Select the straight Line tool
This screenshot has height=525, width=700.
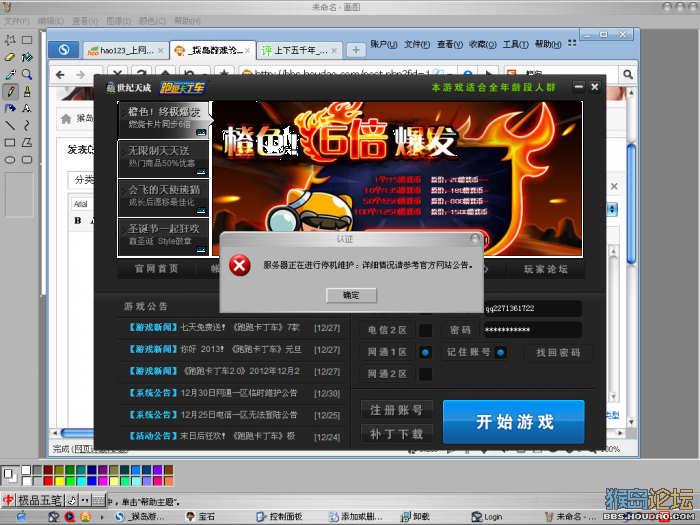pos(10,125)
